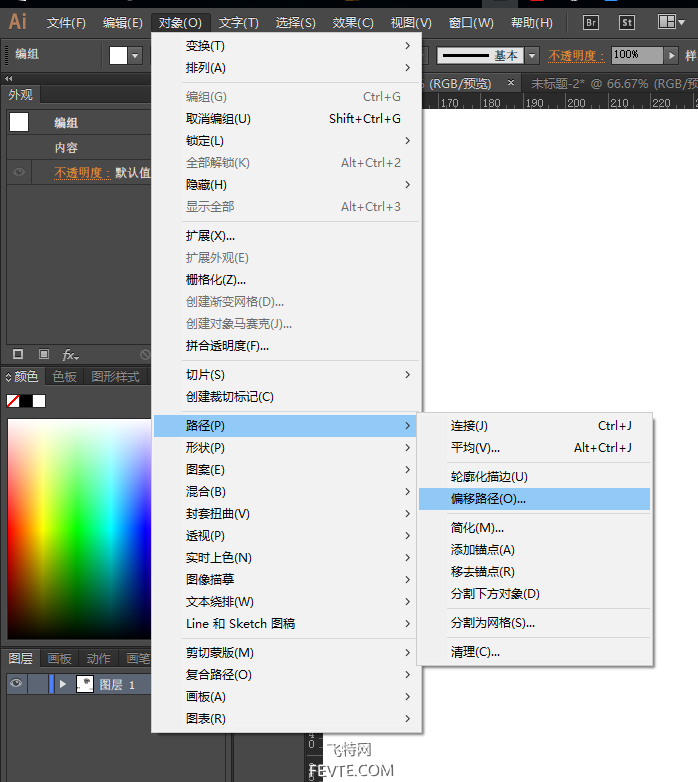Click the orange 不透明度 link in control bar
The height and width of the screenshot is (782, 698).
click(x=576, y=55)
